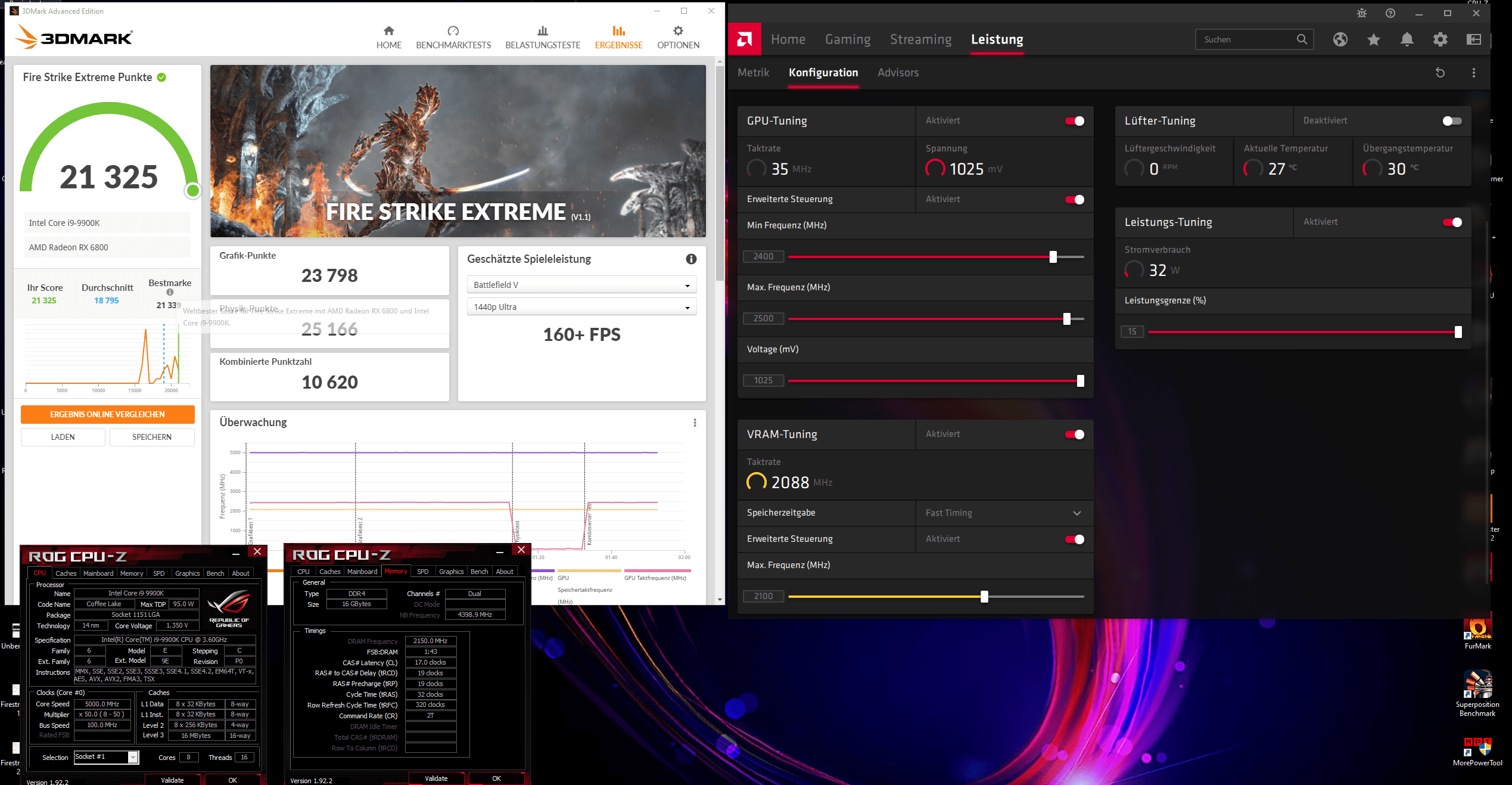Click OK in right CPU-Z window

pos(496,778)
